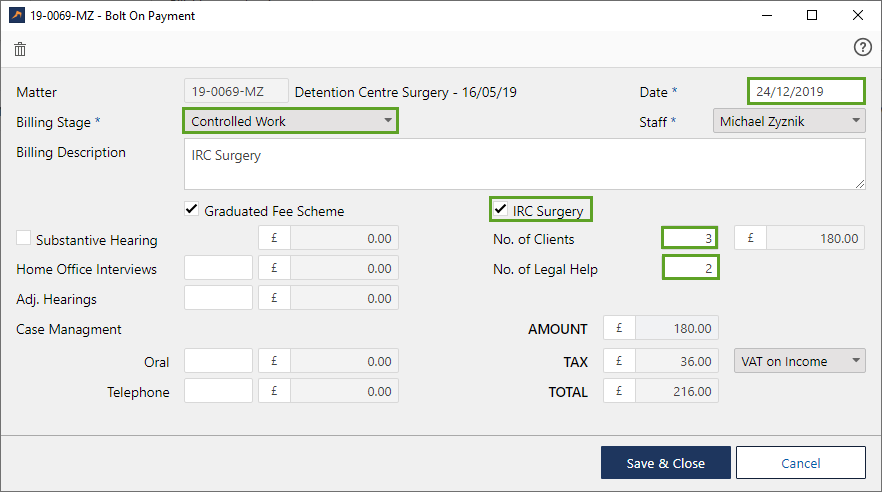The width and height of the screenshot is (882, 492).
Task: Focus the Billing Description text area
Action: click(x=524, y=164)
